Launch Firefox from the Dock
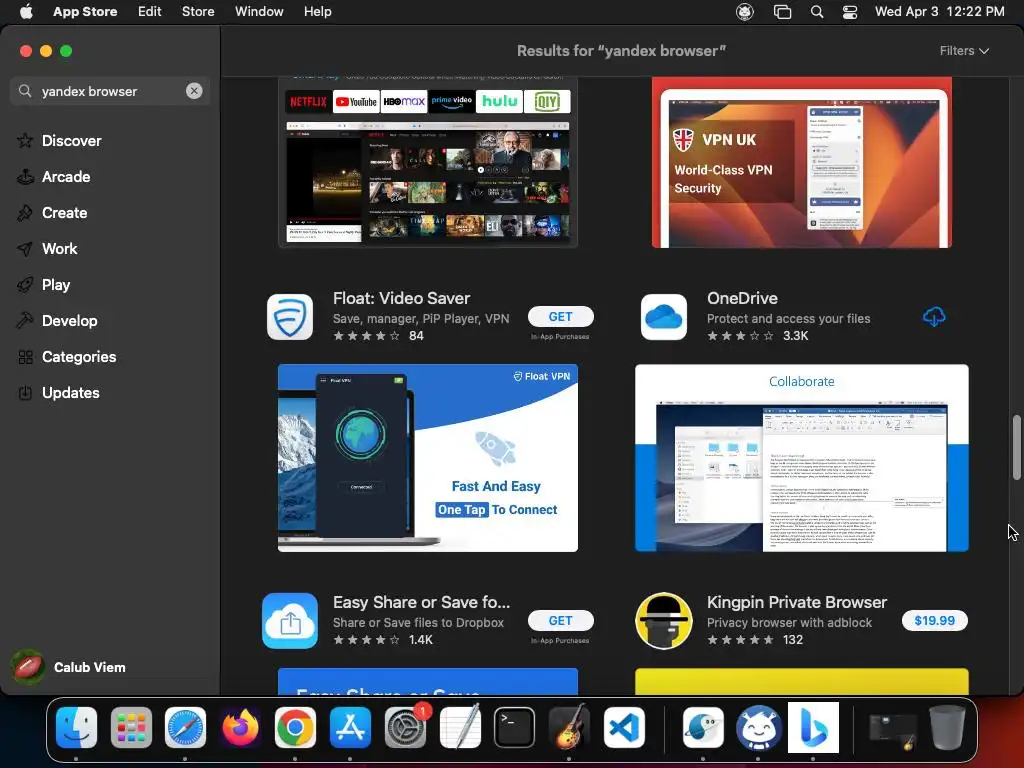The height and width of the screenshot is (768, 1024). [240, 727]
